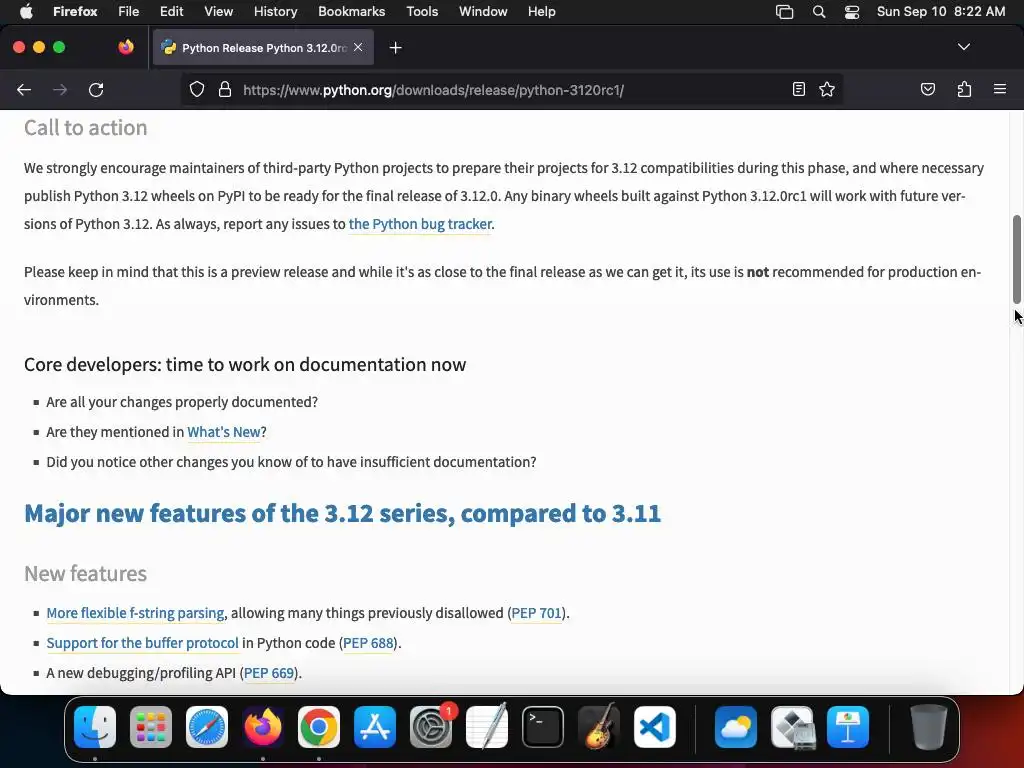Click 'Core developers: time to work on documentation now'
1024x768 pixels.
point(245,364)
